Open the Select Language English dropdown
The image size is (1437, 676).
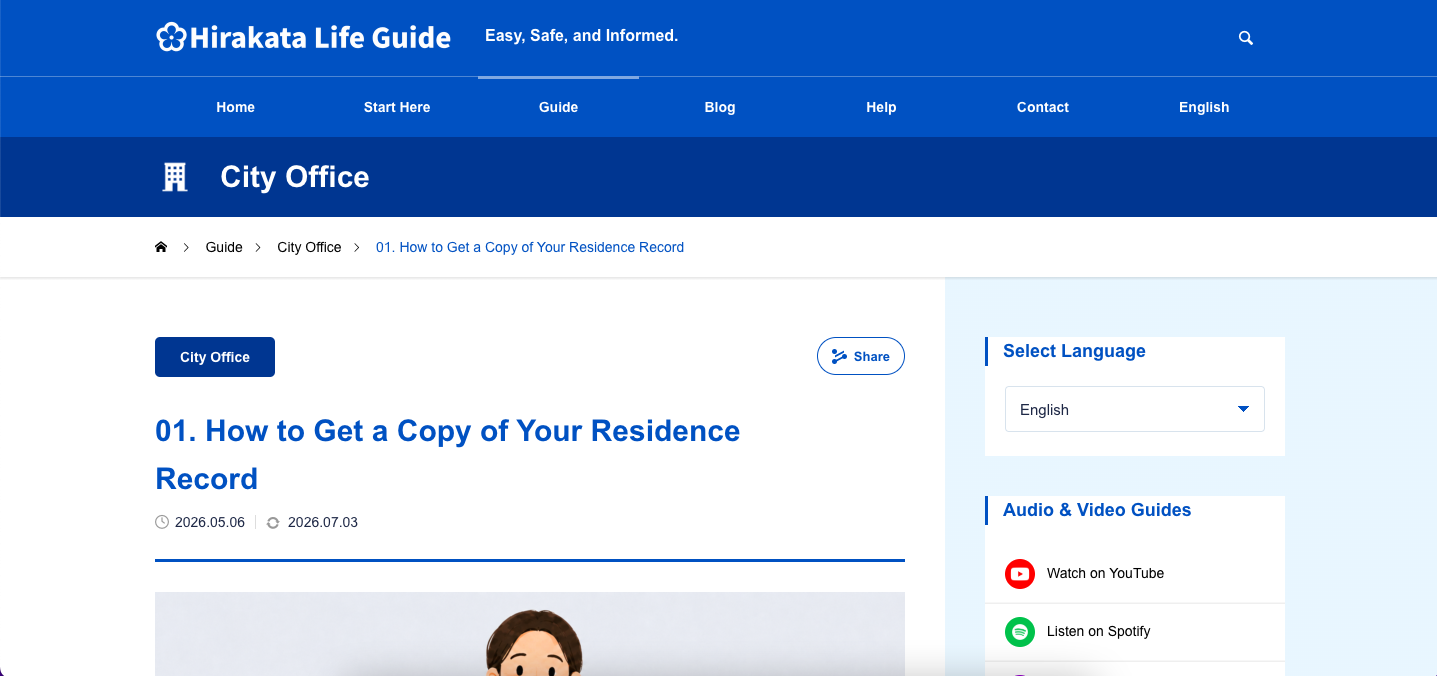pos(1134,409)
